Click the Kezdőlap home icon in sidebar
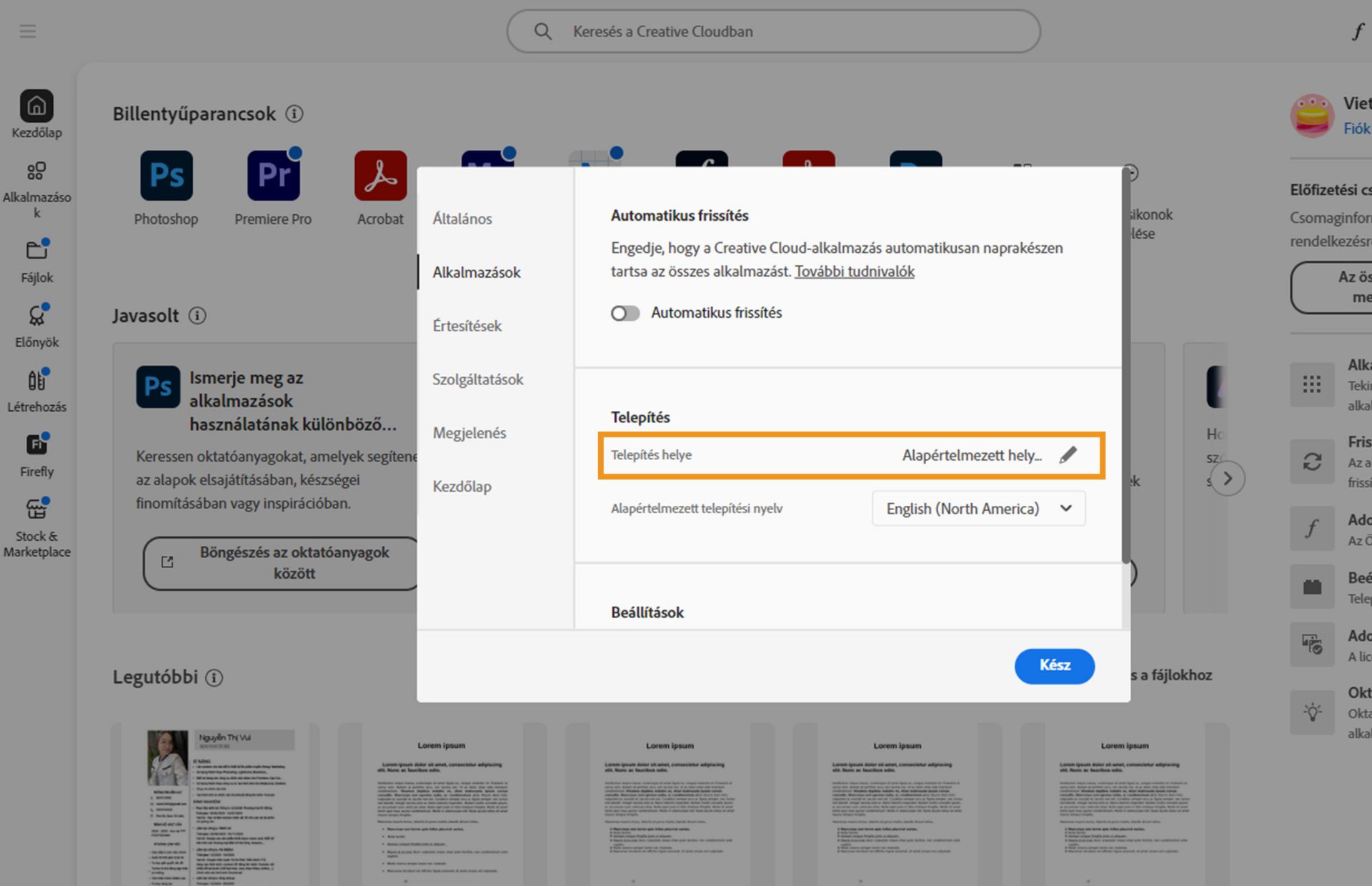This screenshot has height=886, width=1372. click(36, 107)
